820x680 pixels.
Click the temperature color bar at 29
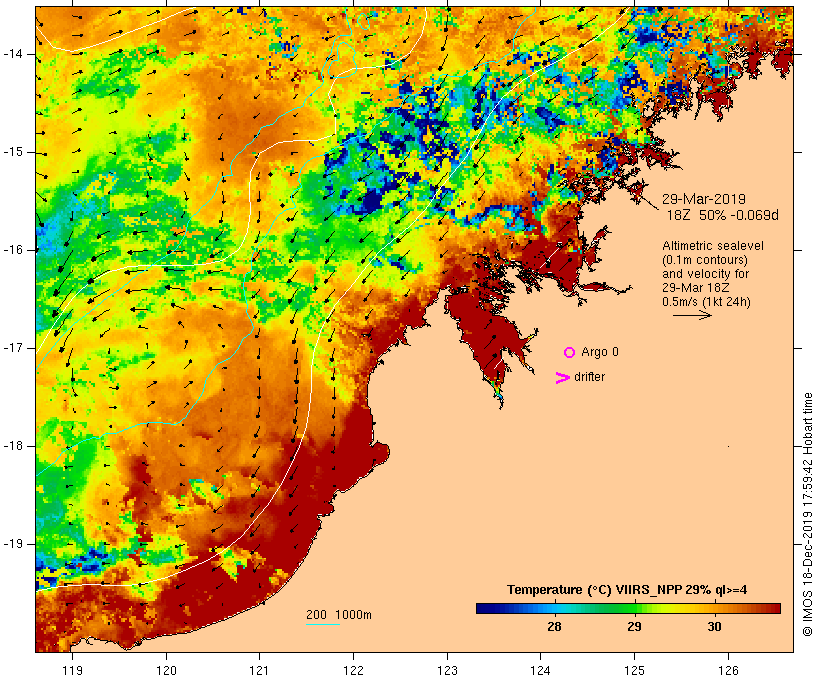click(634, 608)
